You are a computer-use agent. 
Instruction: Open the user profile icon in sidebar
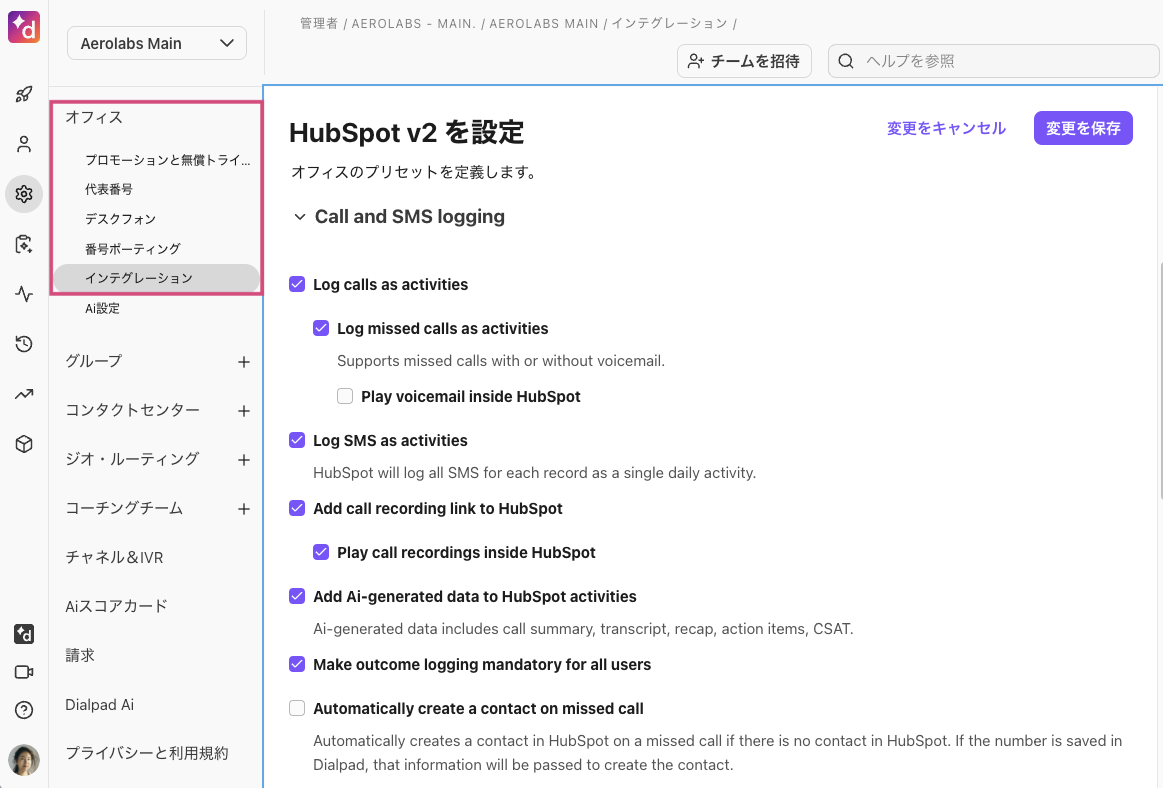click(24, 144)
